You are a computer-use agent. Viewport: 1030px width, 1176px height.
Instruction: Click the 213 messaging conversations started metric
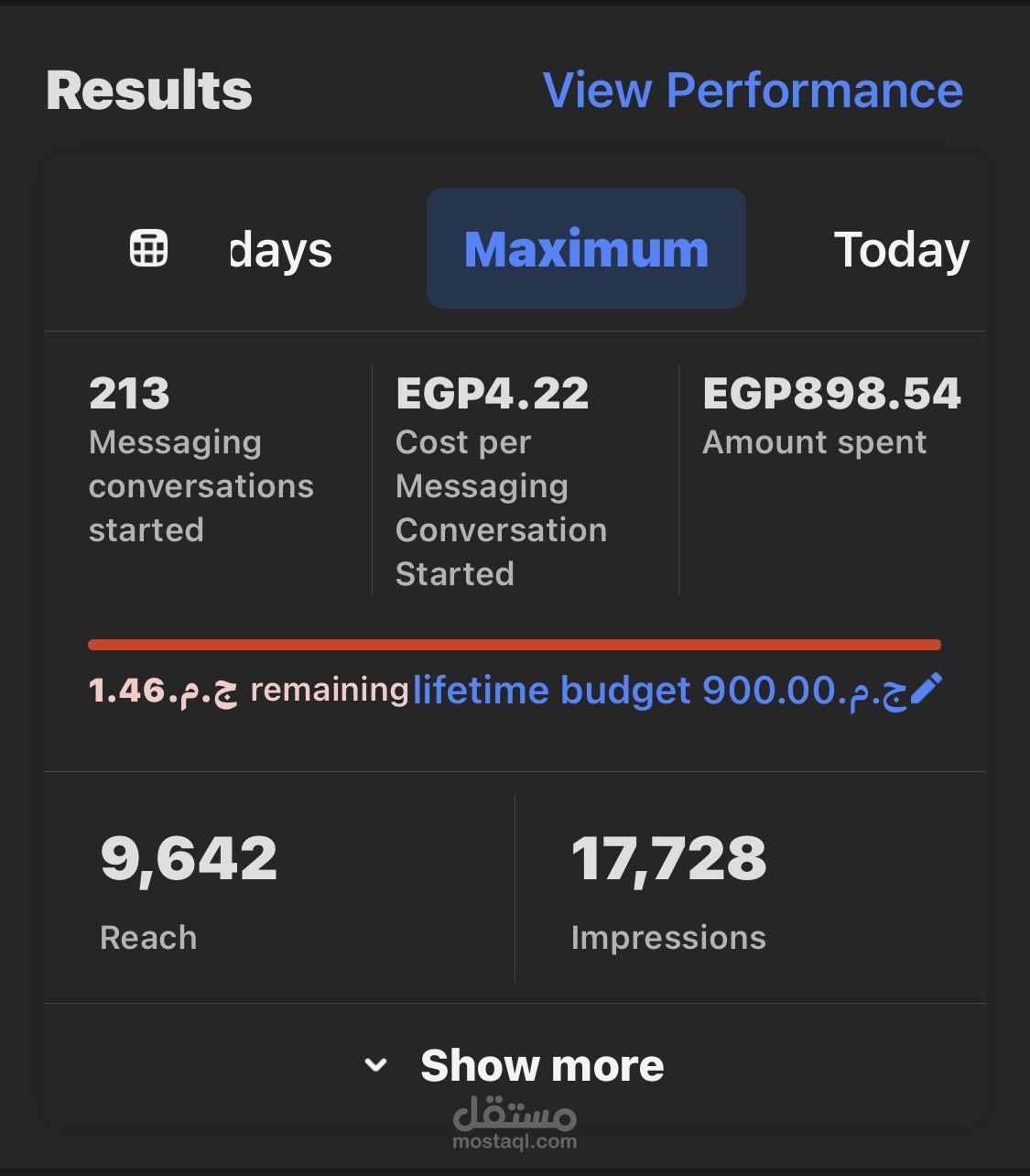(x=129, y=394)
